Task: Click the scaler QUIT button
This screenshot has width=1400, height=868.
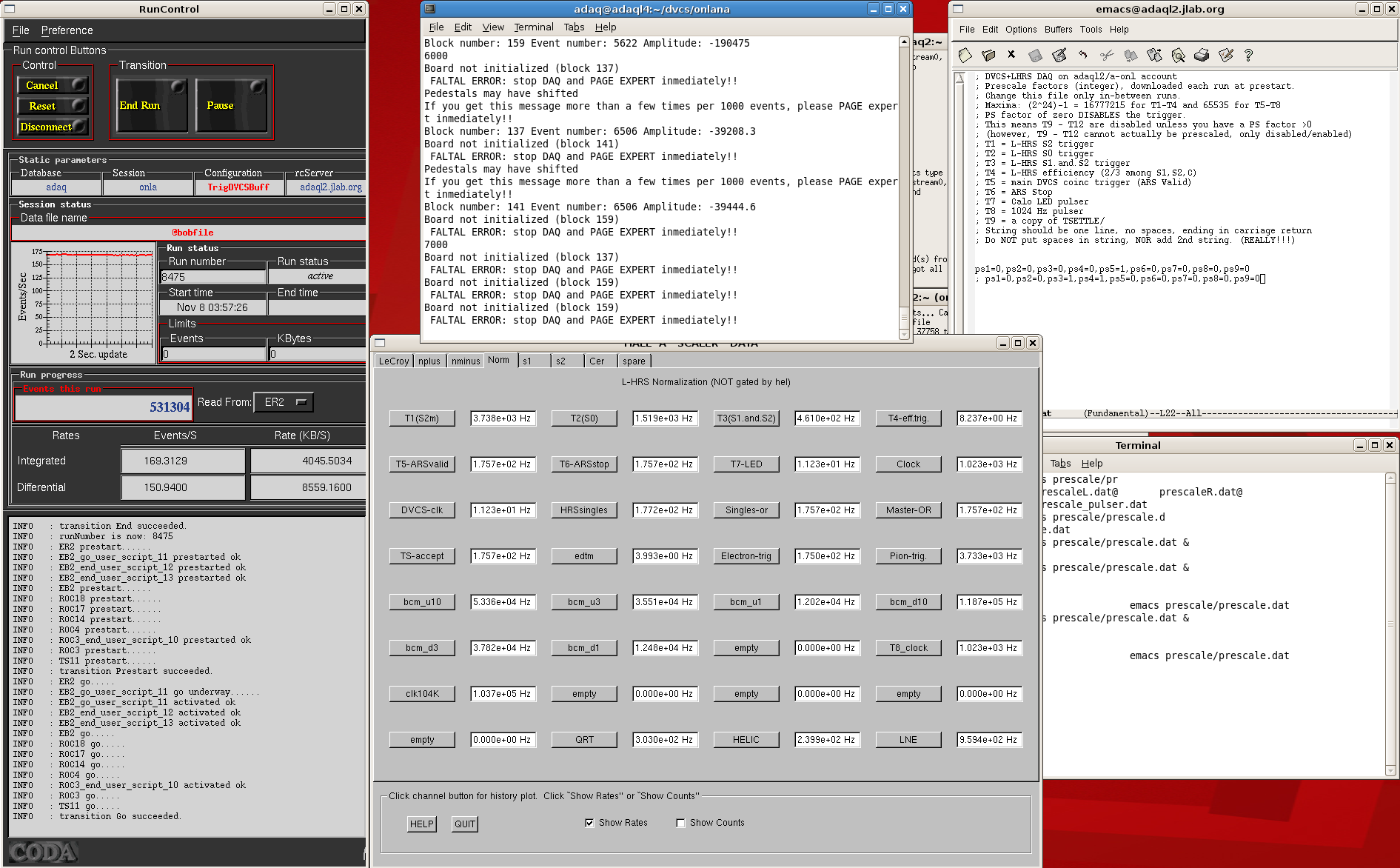Action: pyautogui.click(x=465, y=824)
